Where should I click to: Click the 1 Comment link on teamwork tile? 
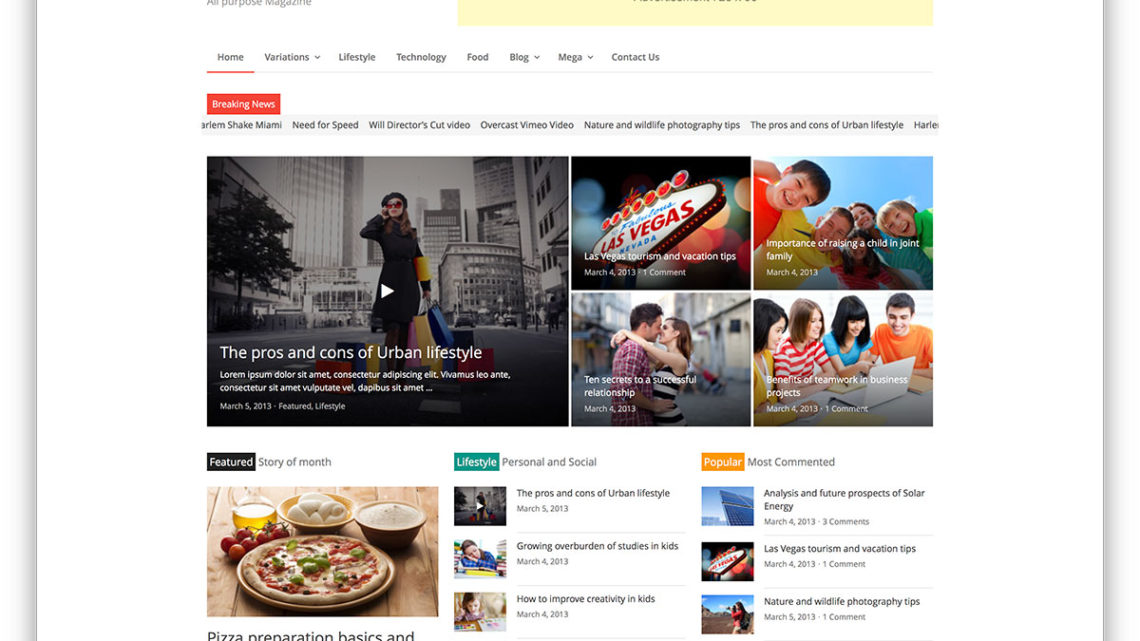click(x=846, y=409)
